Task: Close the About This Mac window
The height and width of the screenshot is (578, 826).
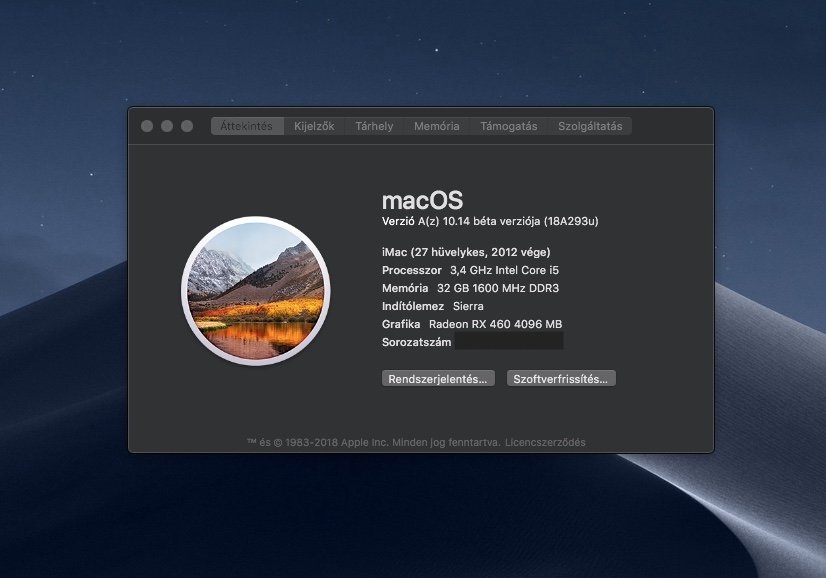Action: [x=147, y=126]
